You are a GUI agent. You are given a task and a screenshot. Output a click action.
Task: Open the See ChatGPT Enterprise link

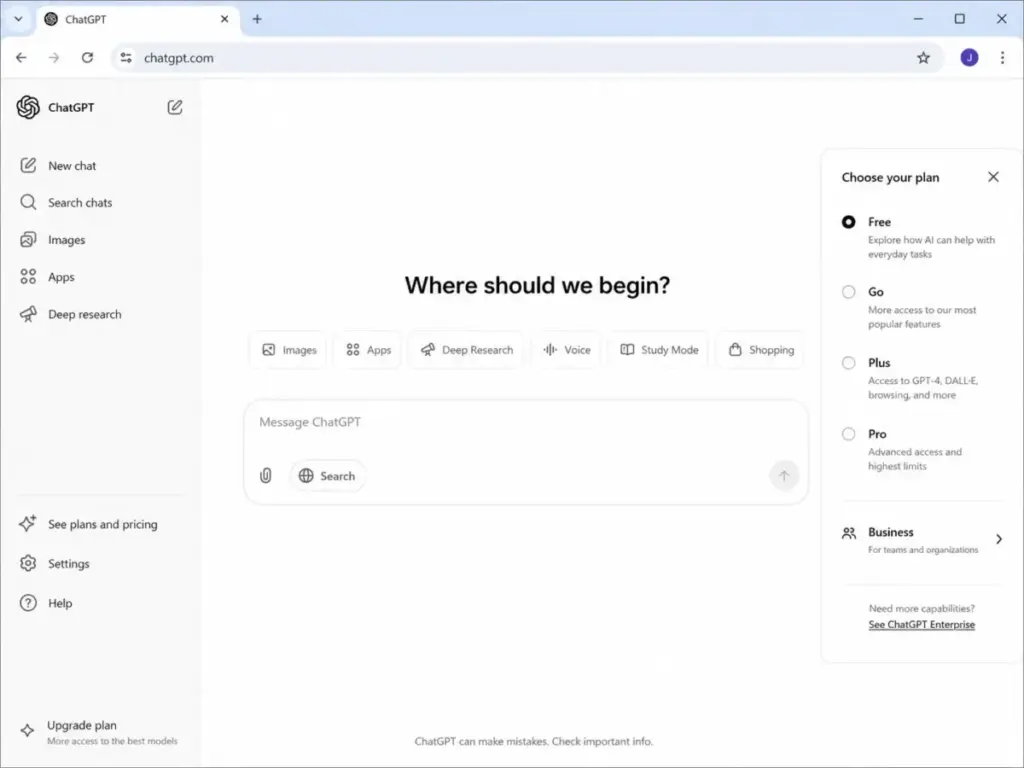tap(921, 625)
